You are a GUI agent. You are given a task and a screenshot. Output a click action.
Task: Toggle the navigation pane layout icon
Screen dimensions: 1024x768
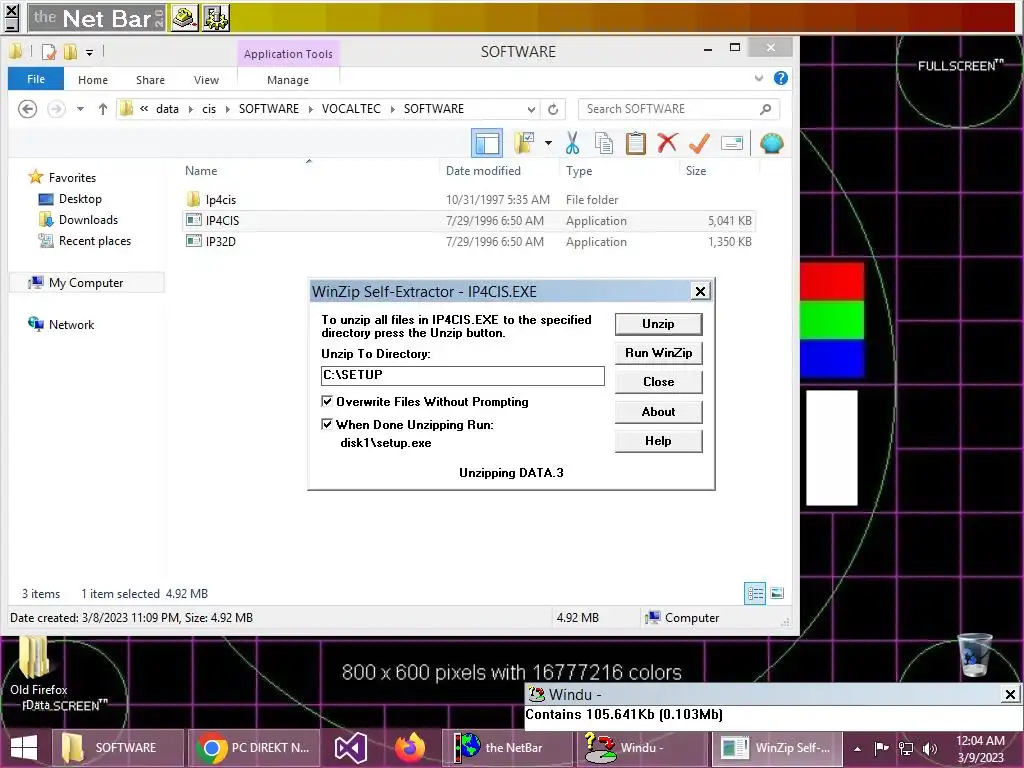[487, 143]
